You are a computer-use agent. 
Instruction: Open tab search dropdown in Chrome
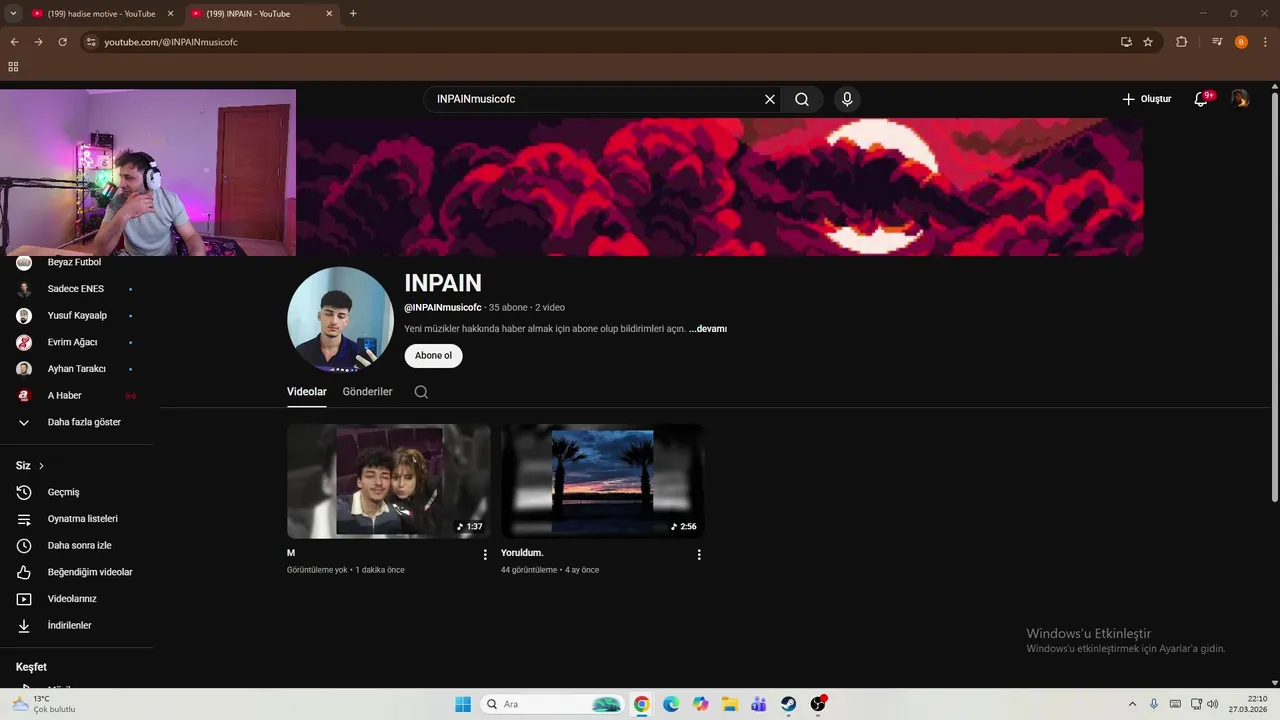13,14
